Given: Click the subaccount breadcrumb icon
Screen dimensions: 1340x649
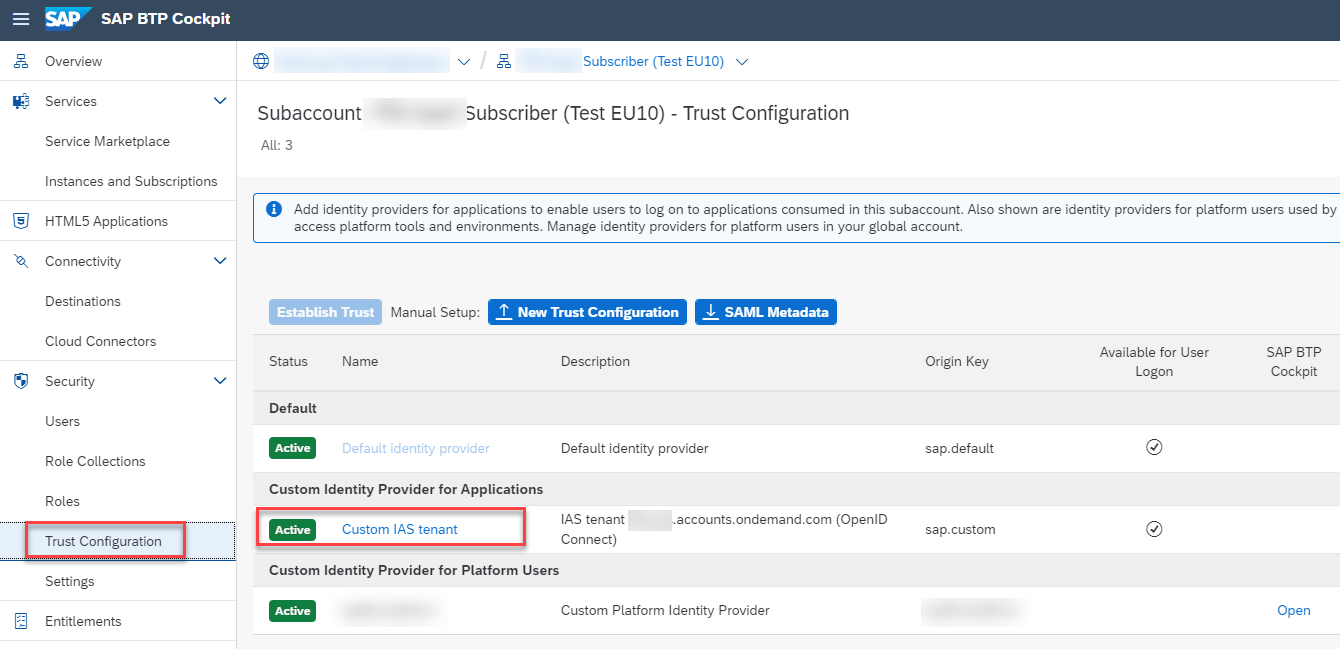Looking at the screenshot, I should click(x=504, y=61).
